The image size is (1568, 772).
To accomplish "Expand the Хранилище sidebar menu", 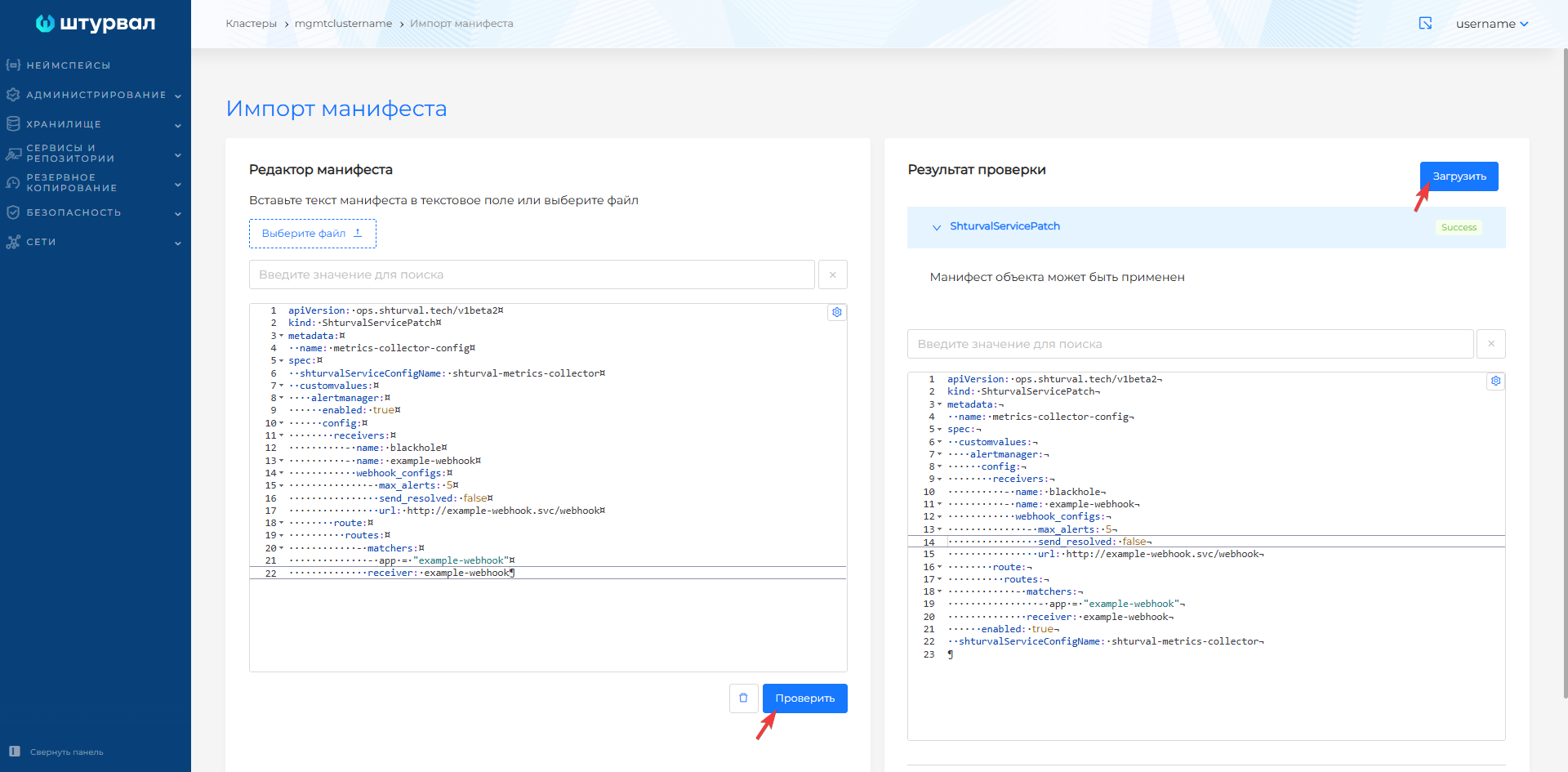I will pyautogui.click(x=96, y=124).
